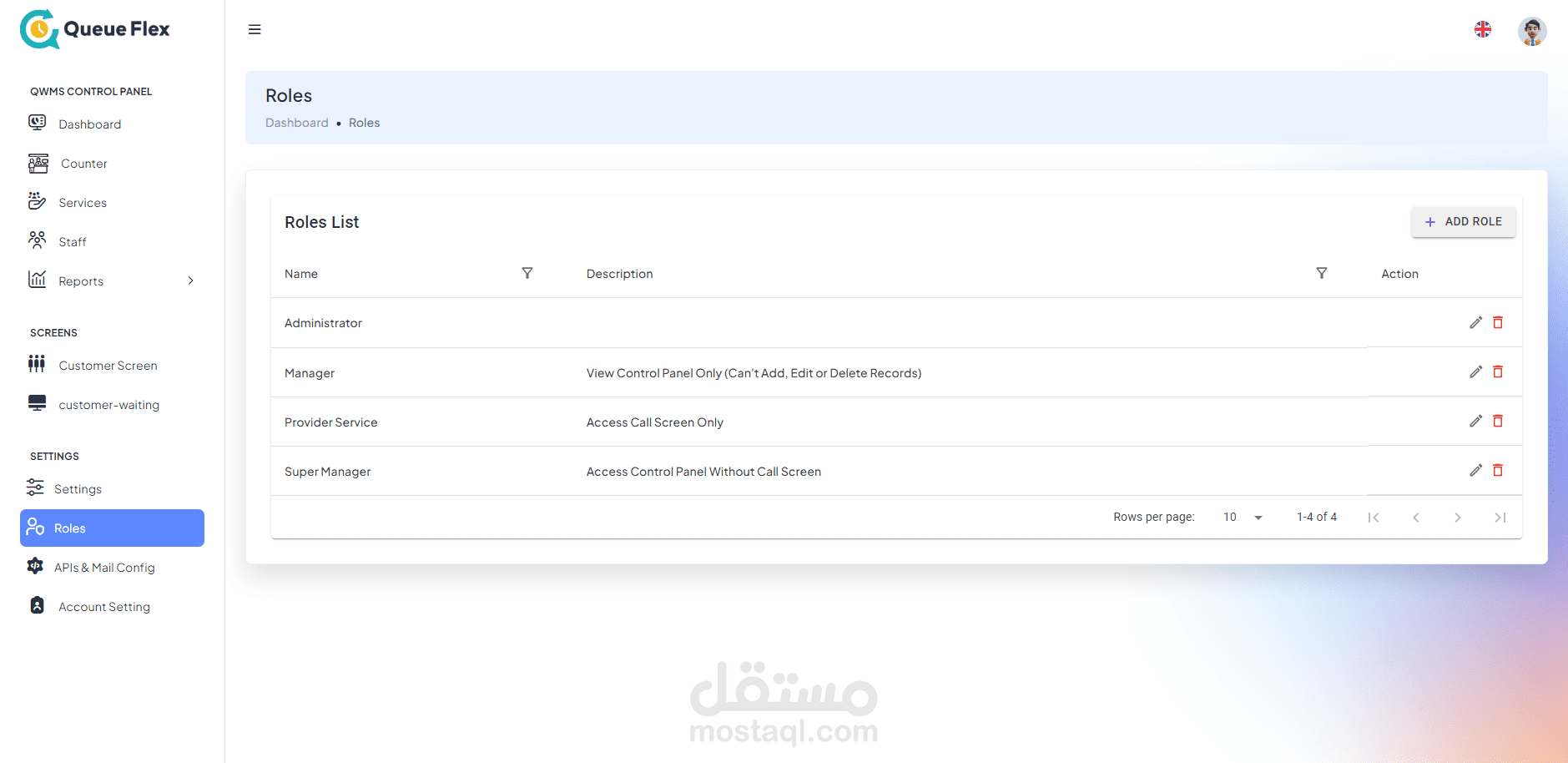The height and width of the screenshot is (763, 1568).
Task: Delete the Manager role
Action: (1498, 371)
